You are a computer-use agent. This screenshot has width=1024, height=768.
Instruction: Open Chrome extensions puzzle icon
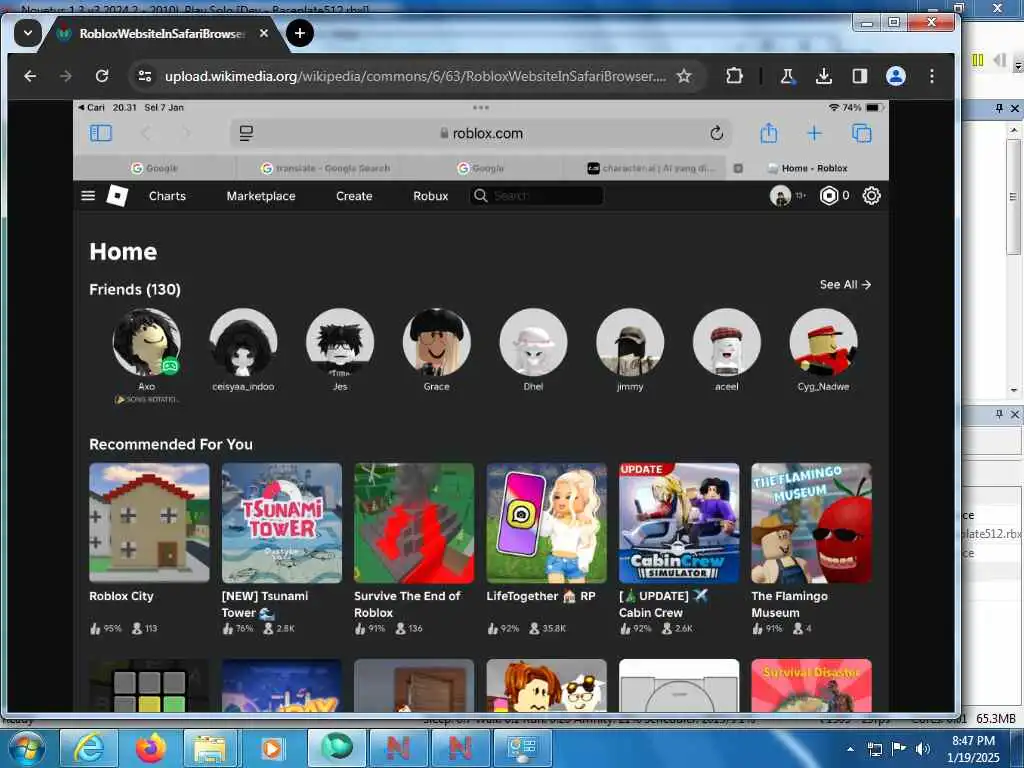pyautogui.click(x=734, y=76)
